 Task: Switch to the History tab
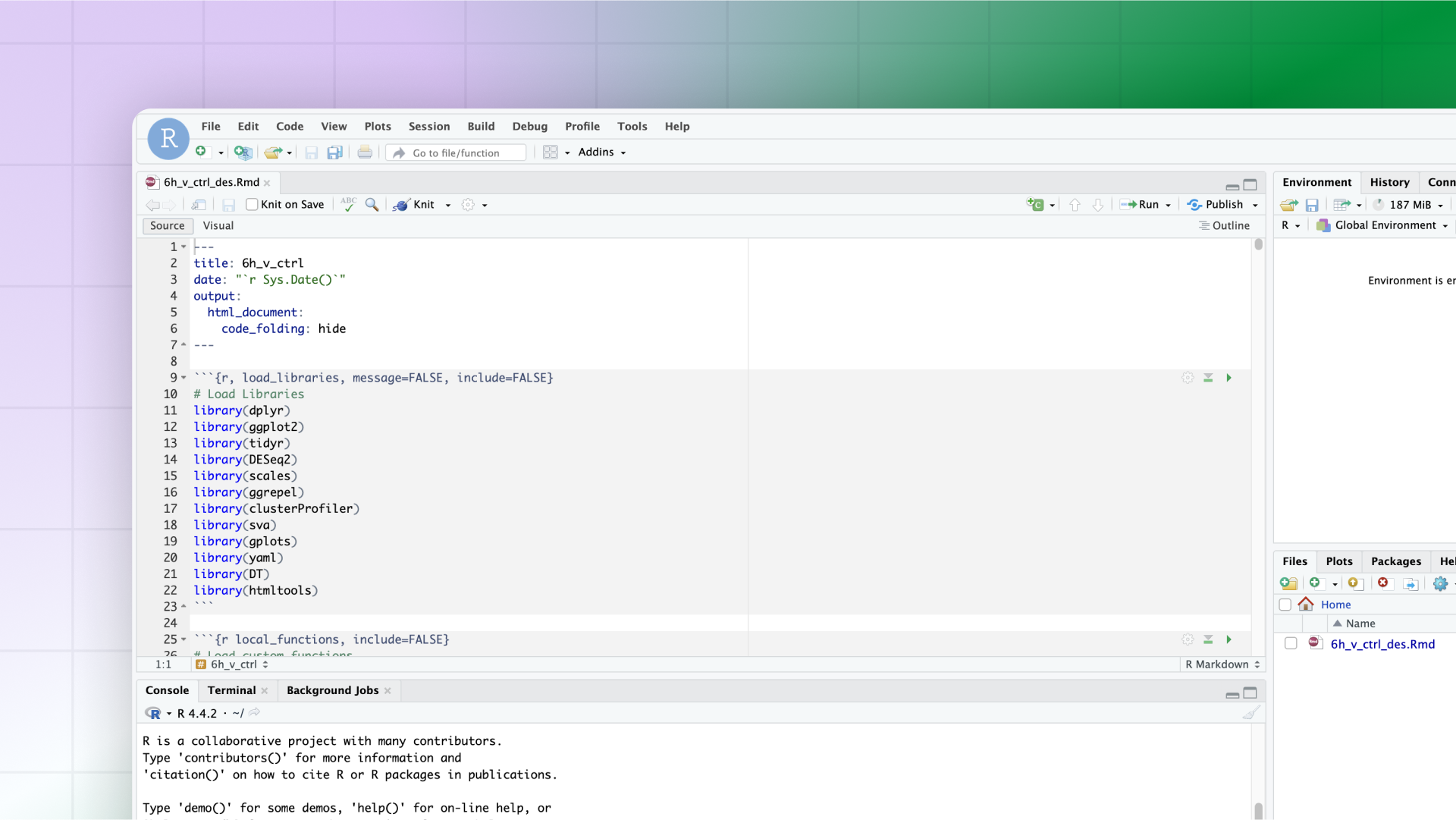tap(1389, 182)
